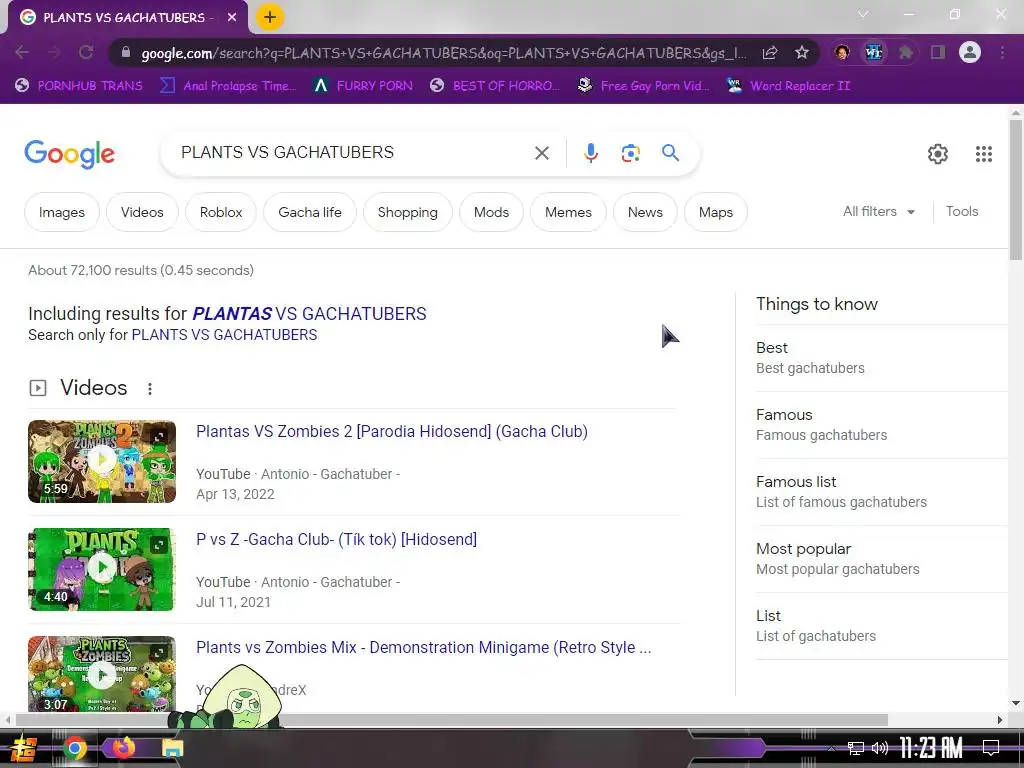Start voice search with the microphone
1024x768 pixels.
pyautogui.click(x=590, y=153)
